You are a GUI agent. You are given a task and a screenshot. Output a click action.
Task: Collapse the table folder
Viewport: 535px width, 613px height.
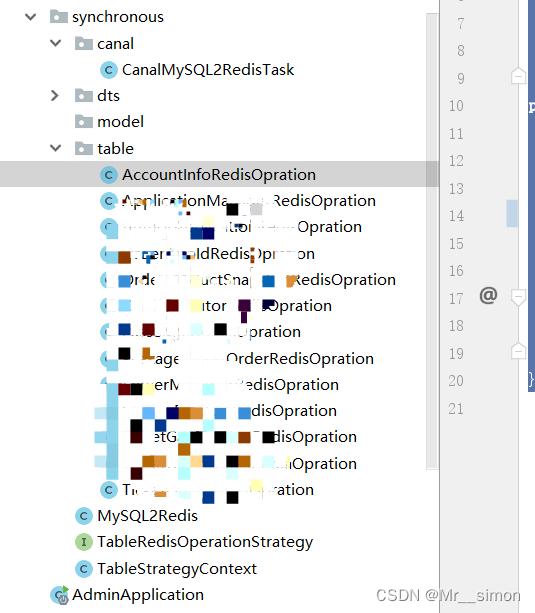[x=56, y=148]
